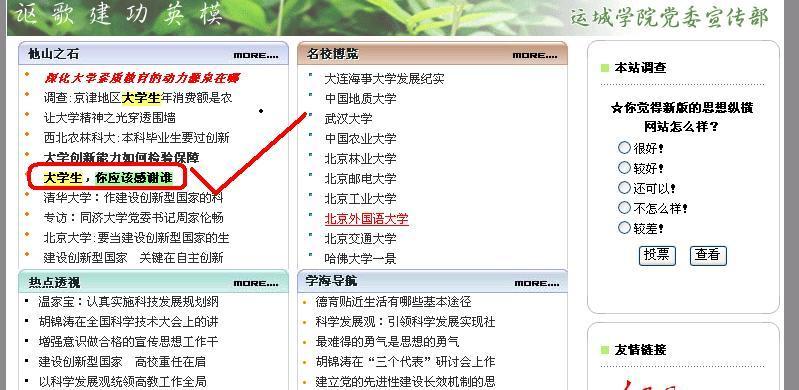This screenshot has width=799, height=390.
Task: Open the circled 大学生，你应该感谢谁 article
Action: pos(108,178)
